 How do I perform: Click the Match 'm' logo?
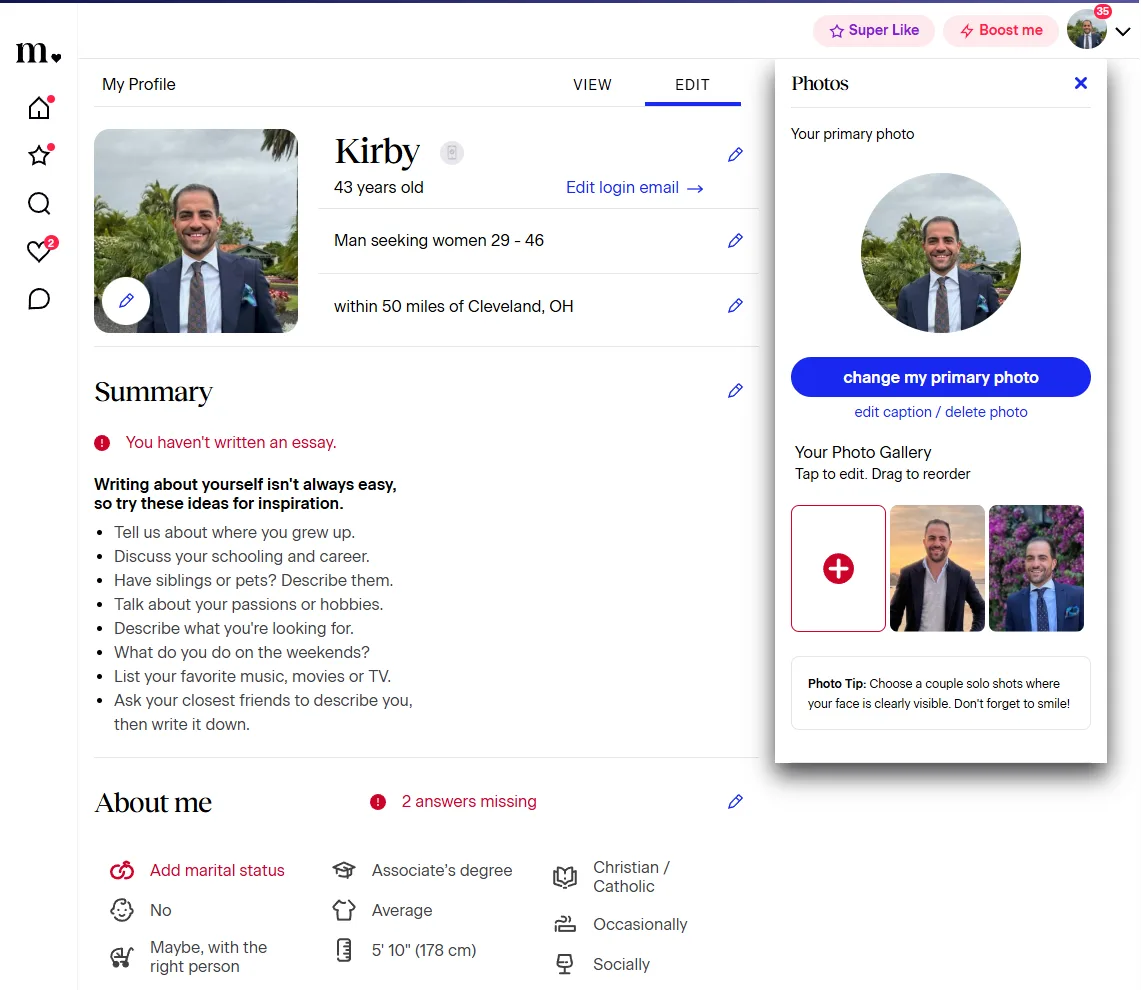[x=38, y=52]
